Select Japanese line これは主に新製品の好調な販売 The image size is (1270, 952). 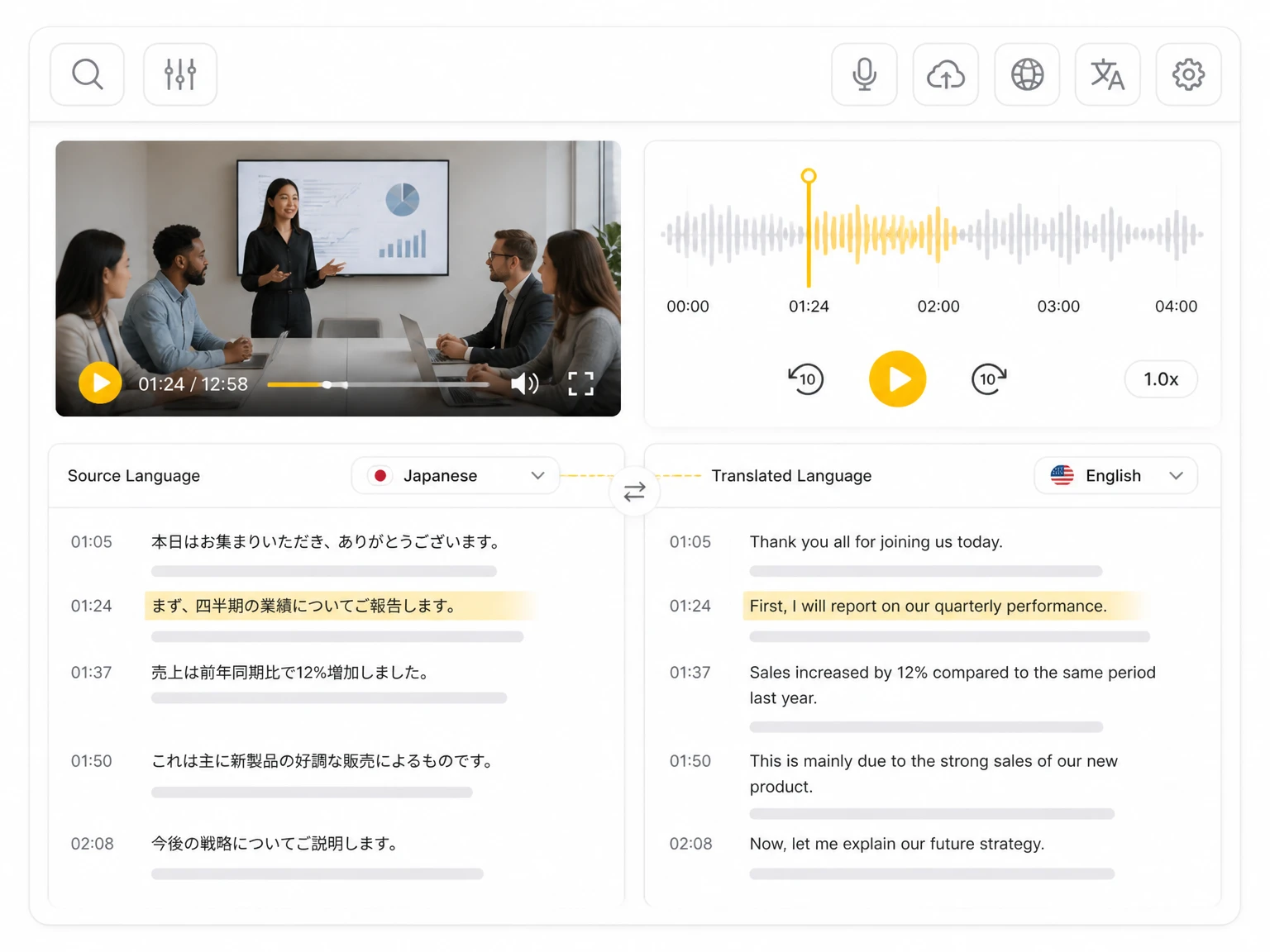[323, 761]
